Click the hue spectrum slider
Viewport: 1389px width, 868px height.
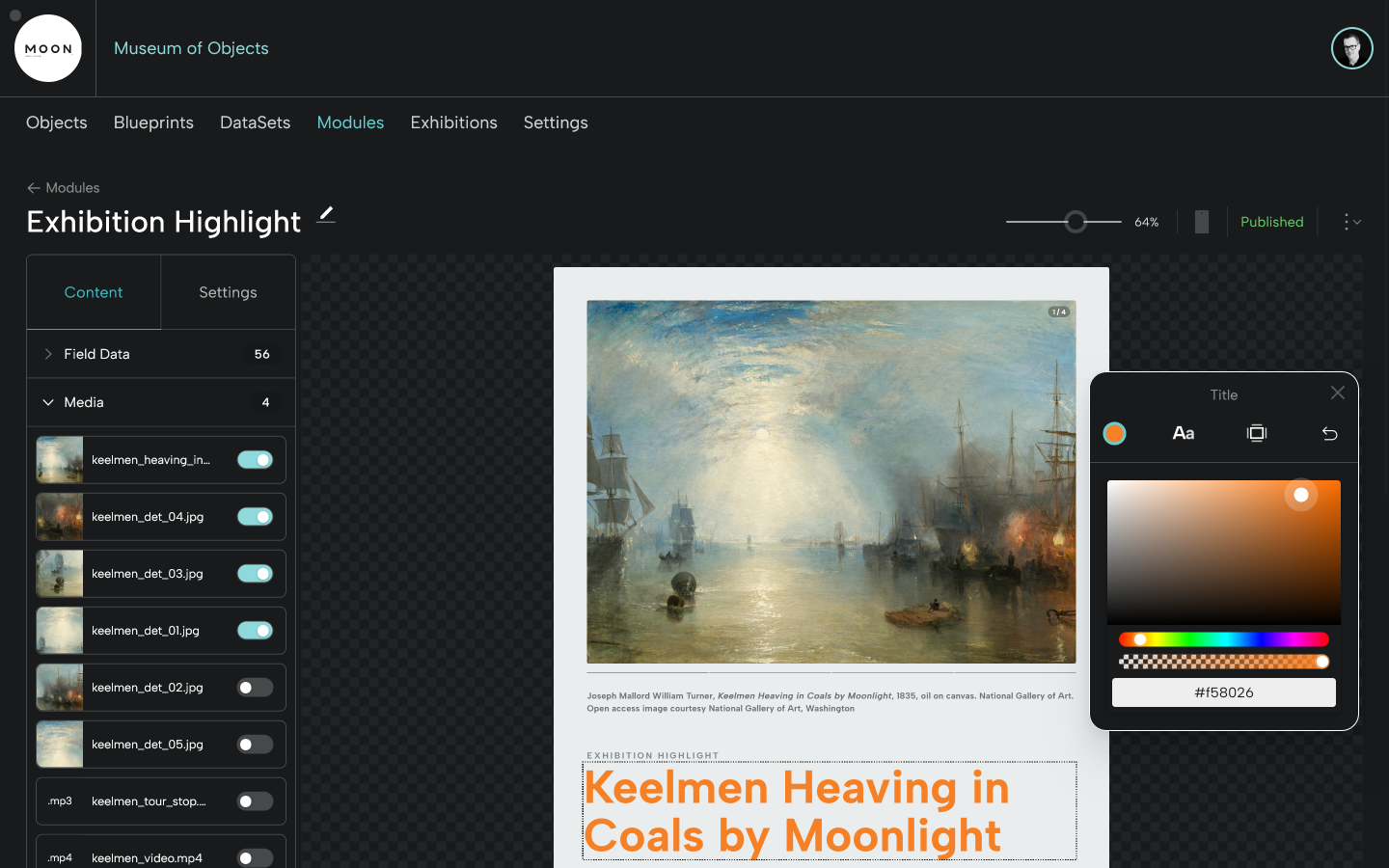coord(1223,639)
